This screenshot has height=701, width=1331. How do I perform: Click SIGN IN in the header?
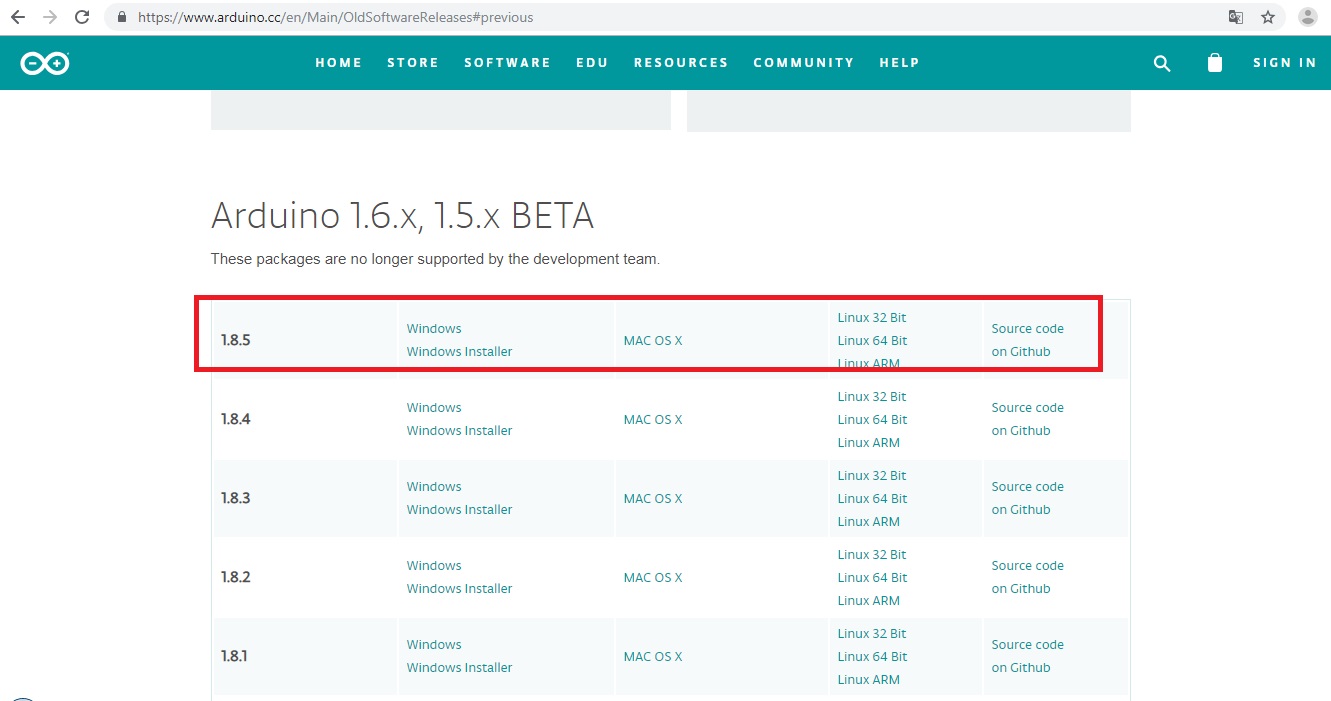(x=1284, y=63)
